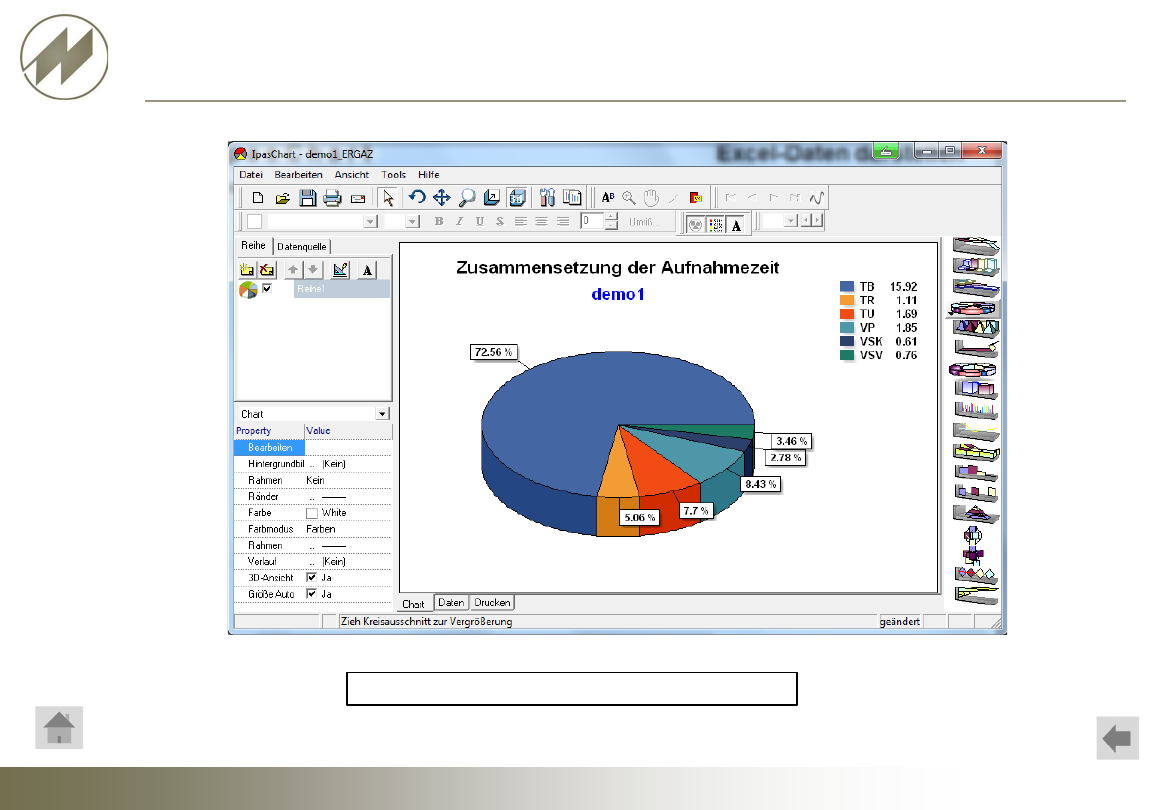Add a series with the add icon
Image resolution: width=1170 pixels, height=810 pixels.
click(x=246, y=270)
